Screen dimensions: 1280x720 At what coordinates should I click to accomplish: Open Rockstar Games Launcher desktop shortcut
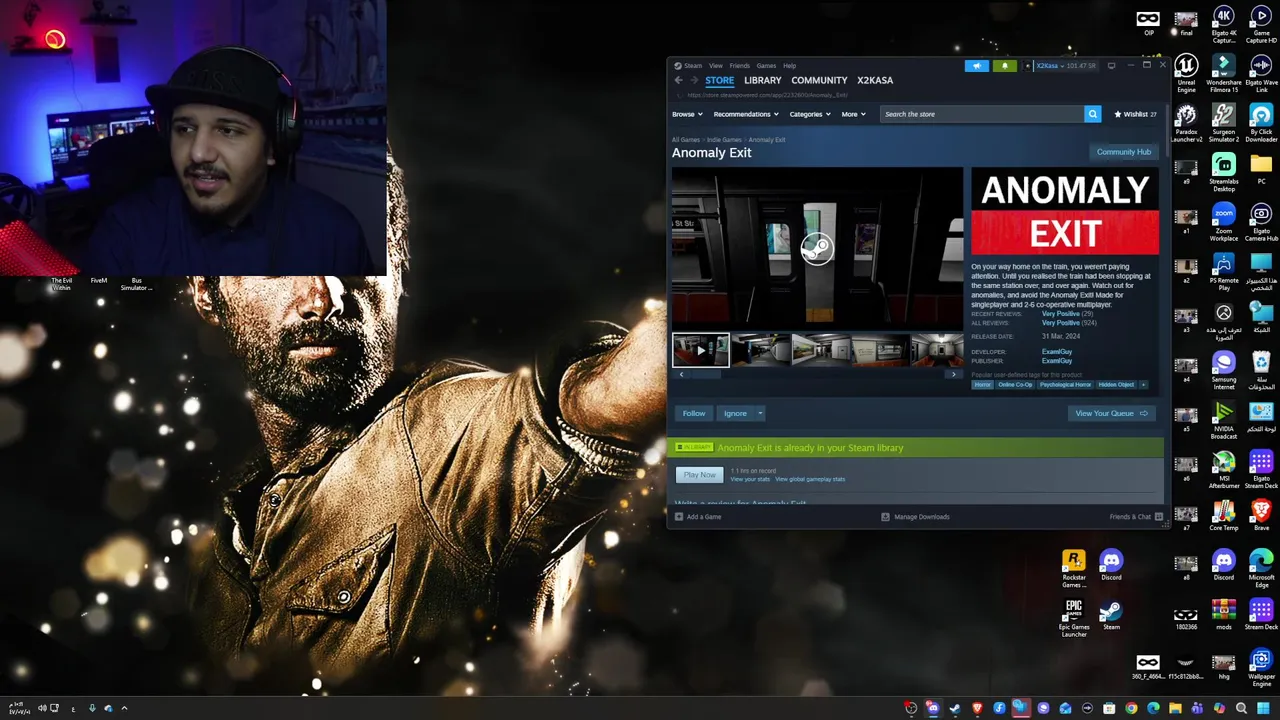tap(1074, 568)
